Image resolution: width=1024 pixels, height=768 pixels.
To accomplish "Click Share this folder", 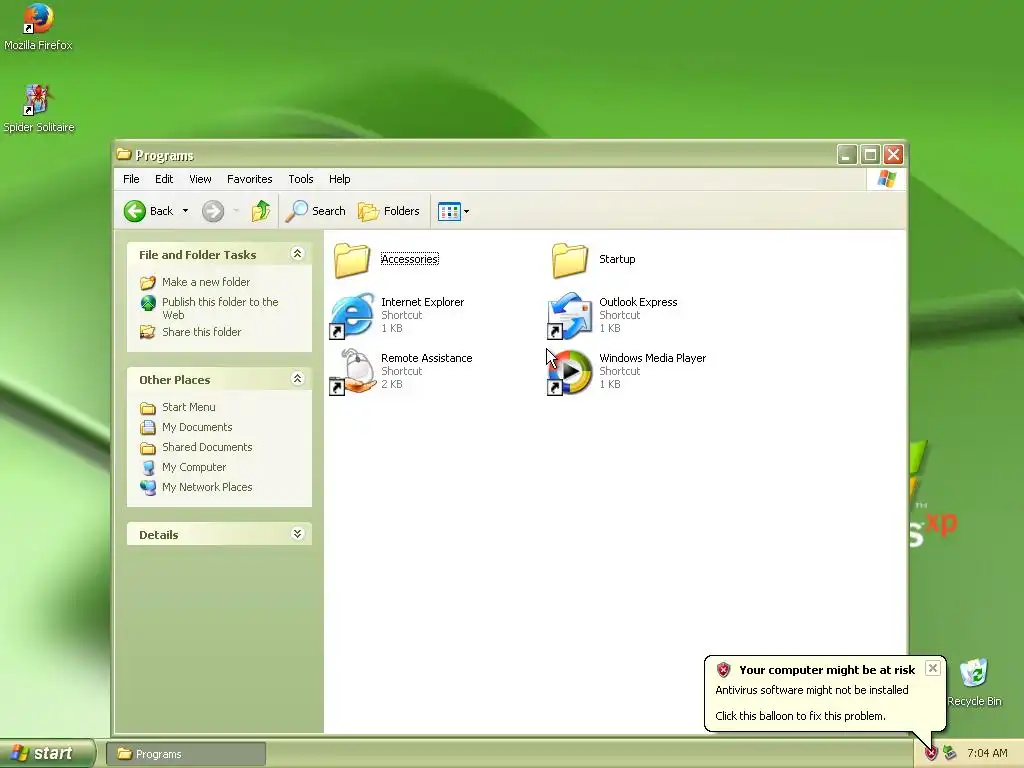I will (x=201, y=332).
